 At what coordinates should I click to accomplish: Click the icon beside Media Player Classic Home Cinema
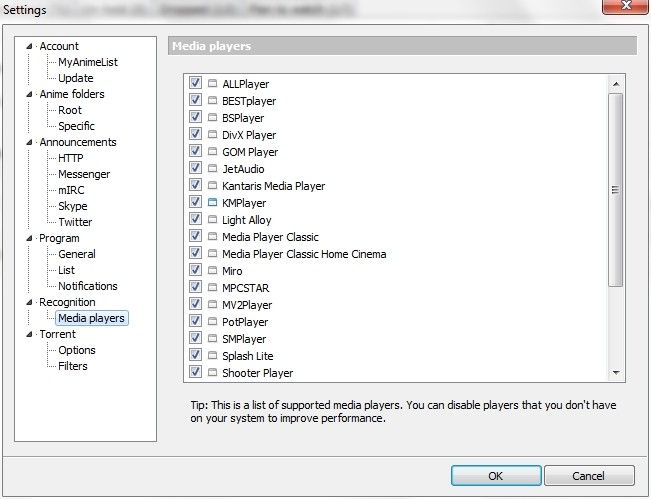pos(212,254)
